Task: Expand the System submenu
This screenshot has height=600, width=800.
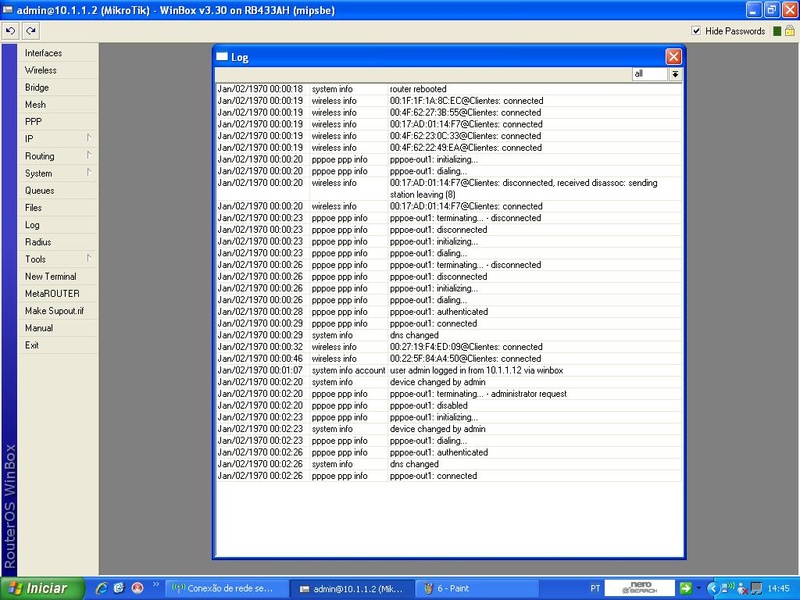Action: click(57, 173)
